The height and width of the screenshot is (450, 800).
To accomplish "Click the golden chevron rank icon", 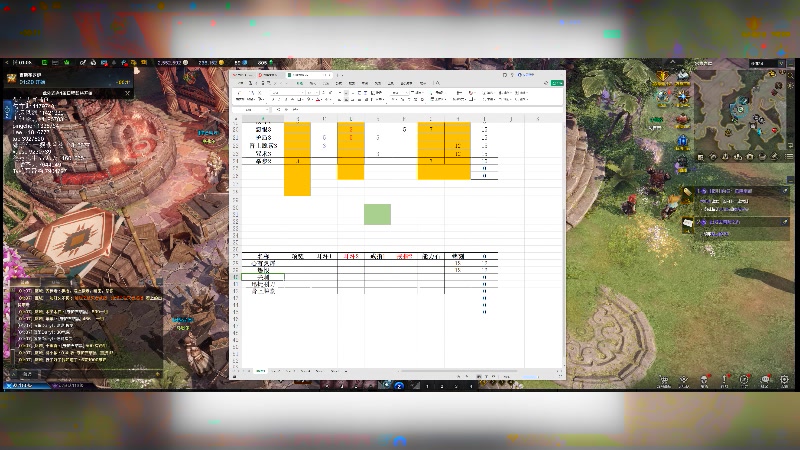I will tap(662, 77).
